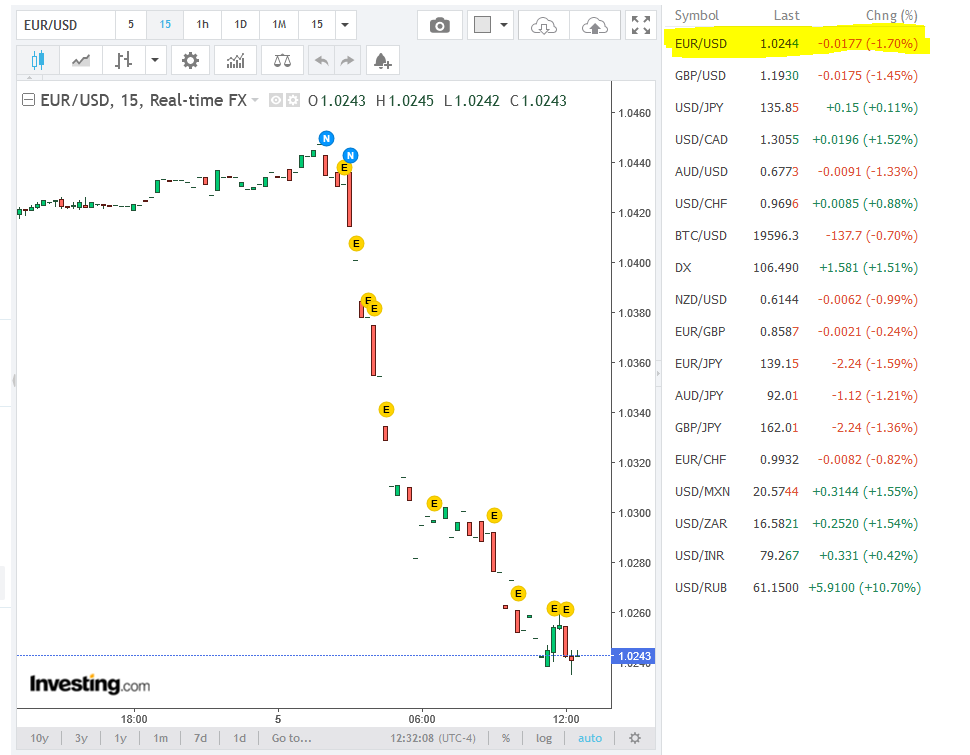The width and height of the screenshot is (970, 755).
Task: Sort watchlist by Chng (%) header
Action: pos(891,15)
